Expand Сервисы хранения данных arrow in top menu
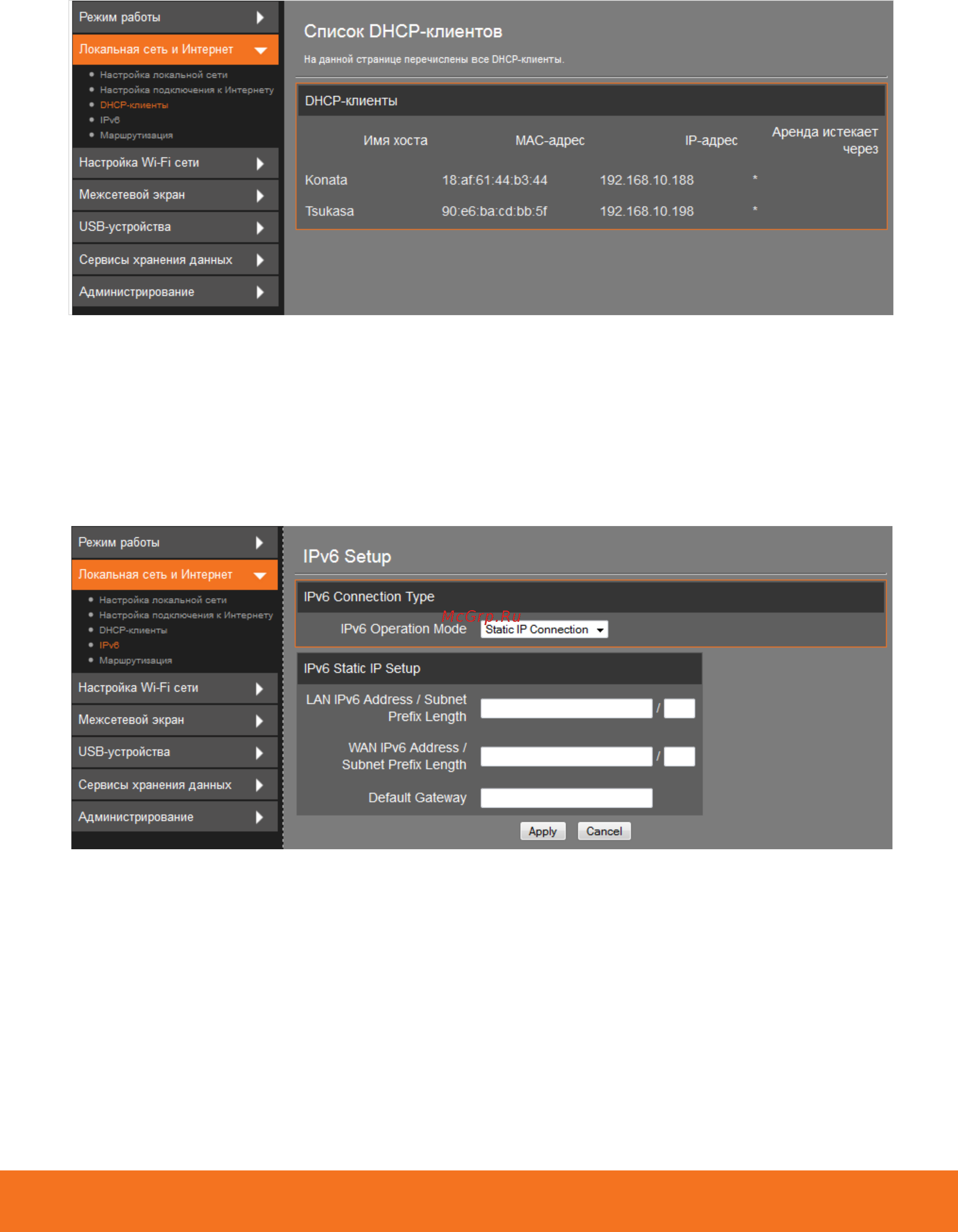The width and height of the screenshot is (958, 1232). tap(260, 260)
